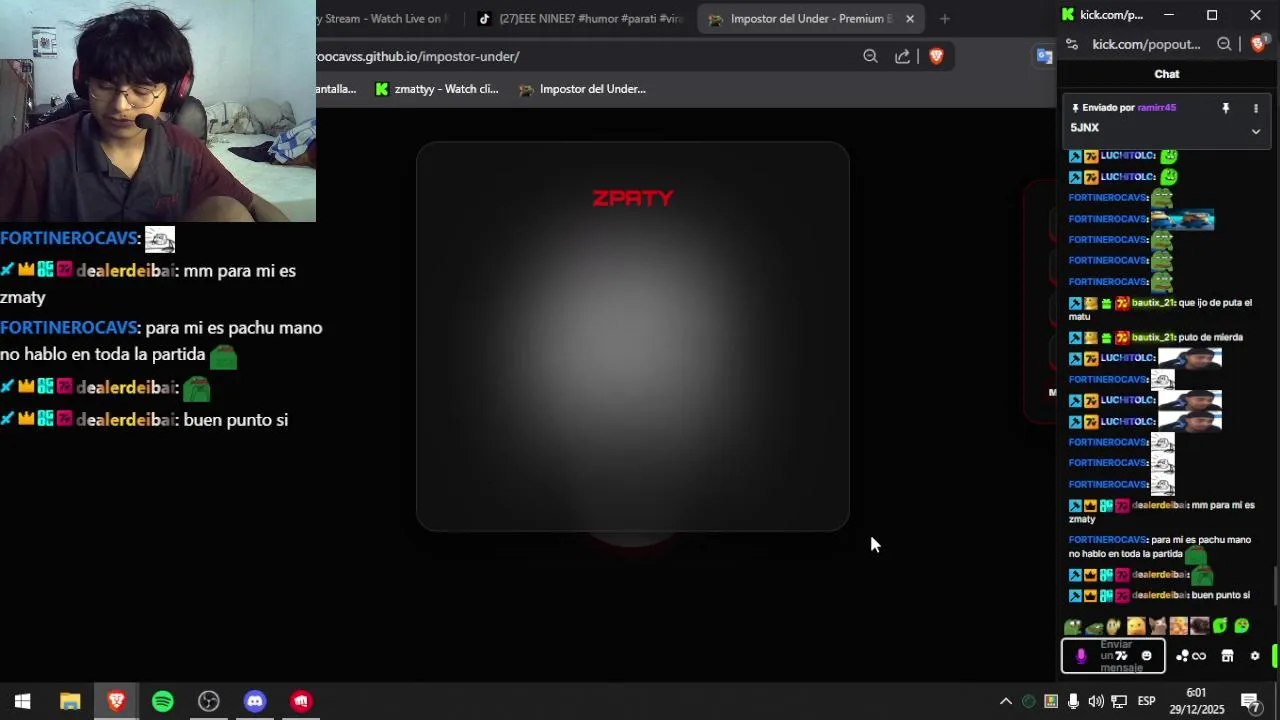This screenshot has width=1280, height=720.
Task: Expand pinned message 5JNX with chevron
Action: pyautogui.click(x=1256, y=131)
